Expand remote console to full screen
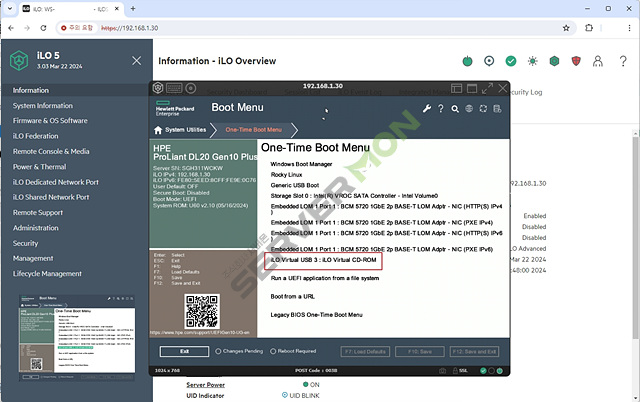This screenshot has width=640, height=402. click(x=487, y=88)
